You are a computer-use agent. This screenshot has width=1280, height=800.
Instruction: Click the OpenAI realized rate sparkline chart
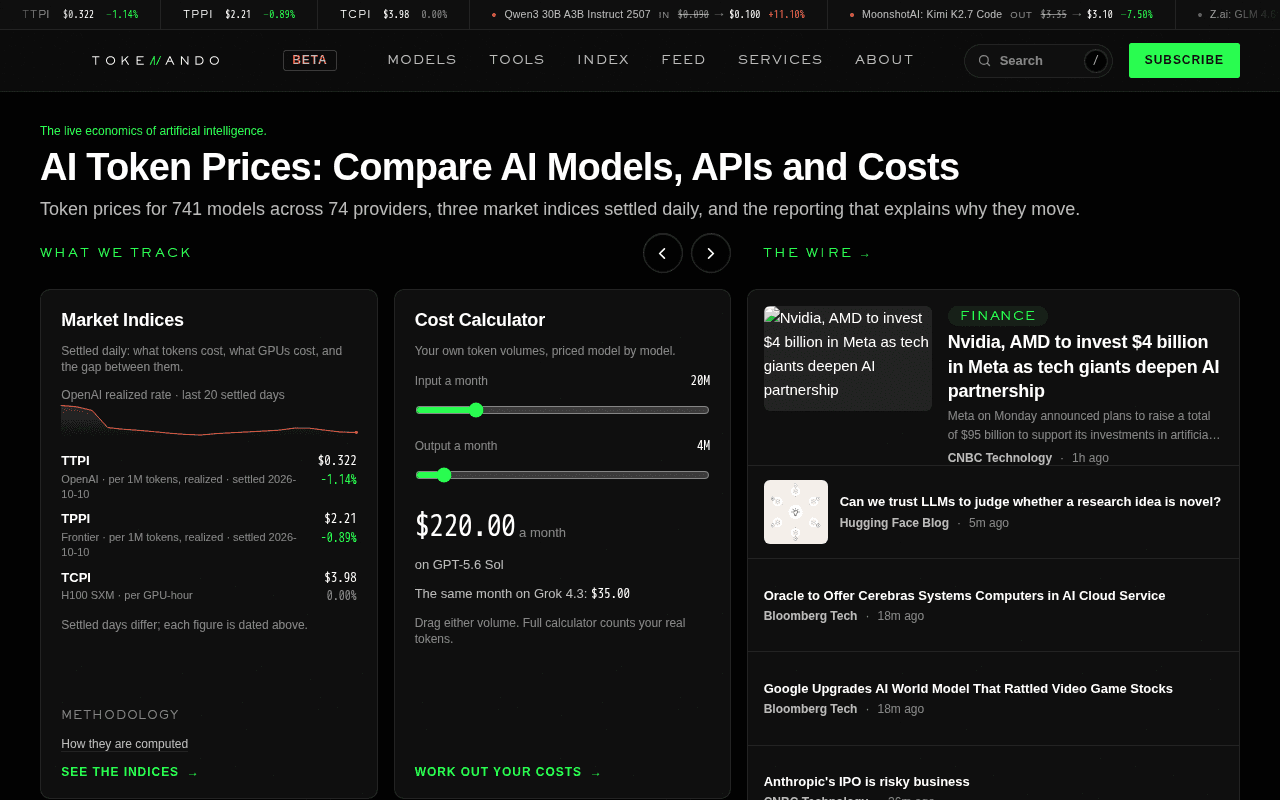click(x=209, y=421)
